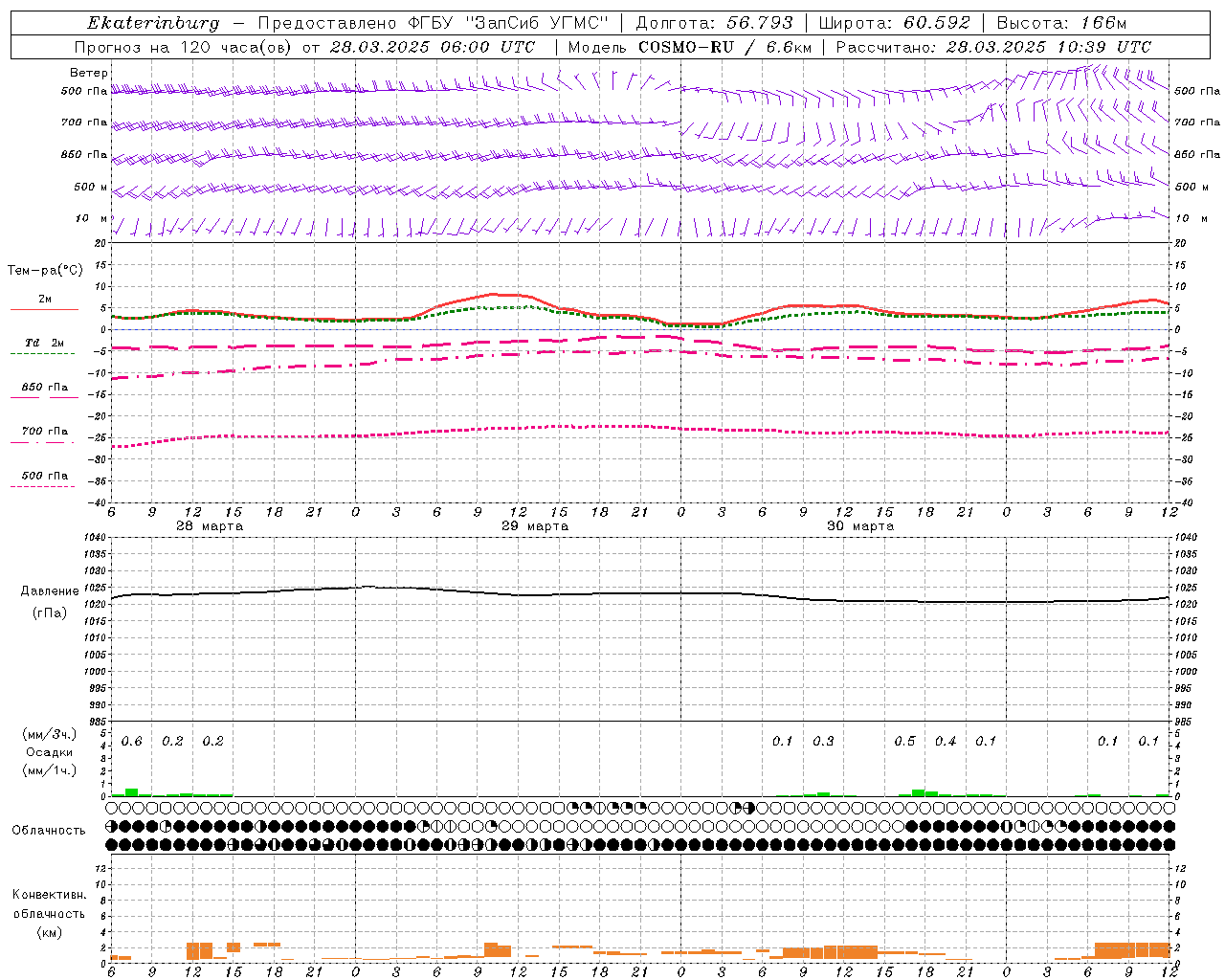The height and width of the screenshot is (980, 1225).
Task: Click the 1040 value on left pressure axis
Action: [96, 538]
